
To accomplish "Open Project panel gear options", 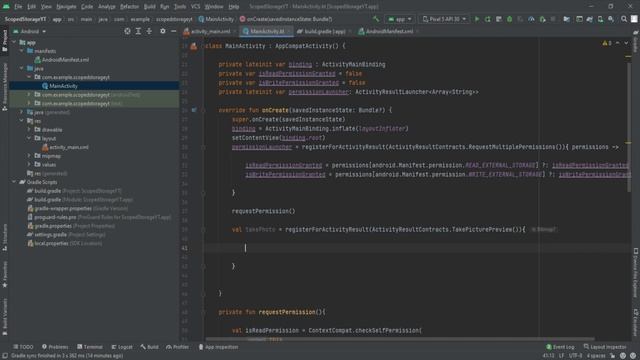I will (x=163, y=31).
